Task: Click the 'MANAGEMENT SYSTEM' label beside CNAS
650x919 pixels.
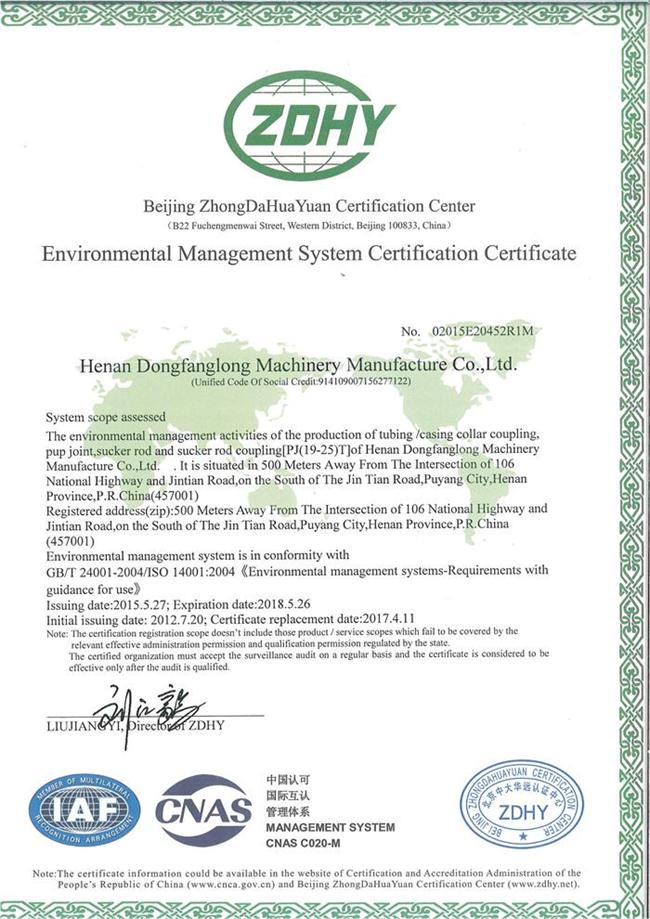Action: pos(330,828)
